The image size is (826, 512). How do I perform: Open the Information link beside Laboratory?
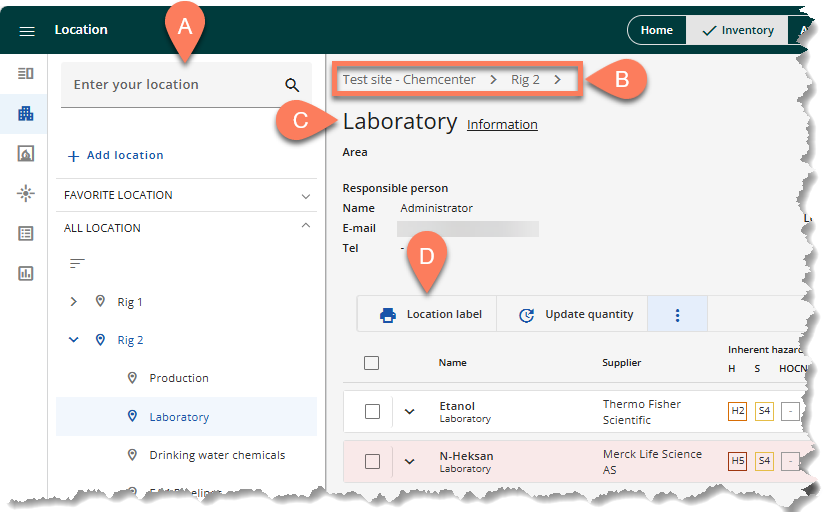click(502, 125)
